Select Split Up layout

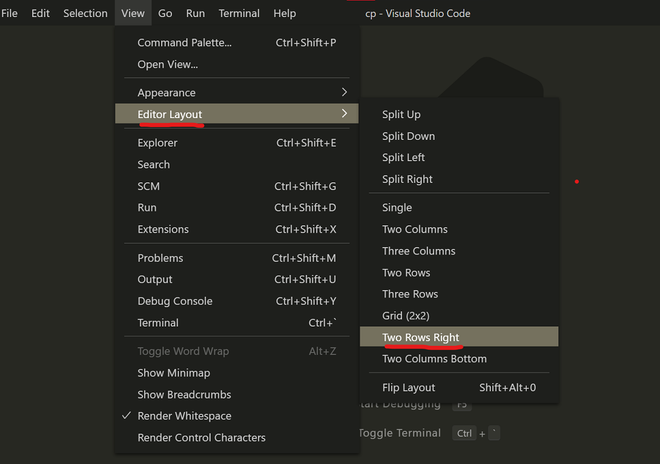tap(459, 115)
